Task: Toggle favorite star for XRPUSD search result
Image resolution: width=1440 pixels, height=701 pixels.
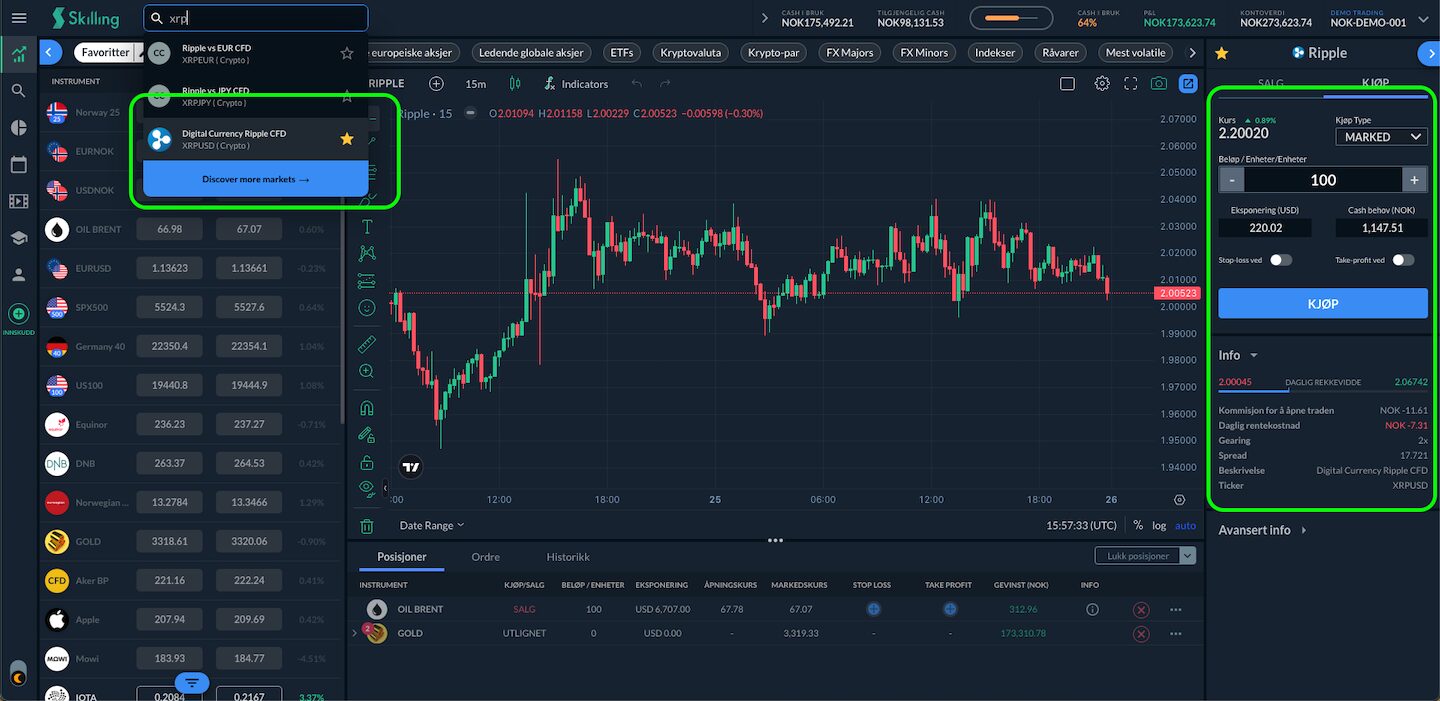Action: point(347,139)
